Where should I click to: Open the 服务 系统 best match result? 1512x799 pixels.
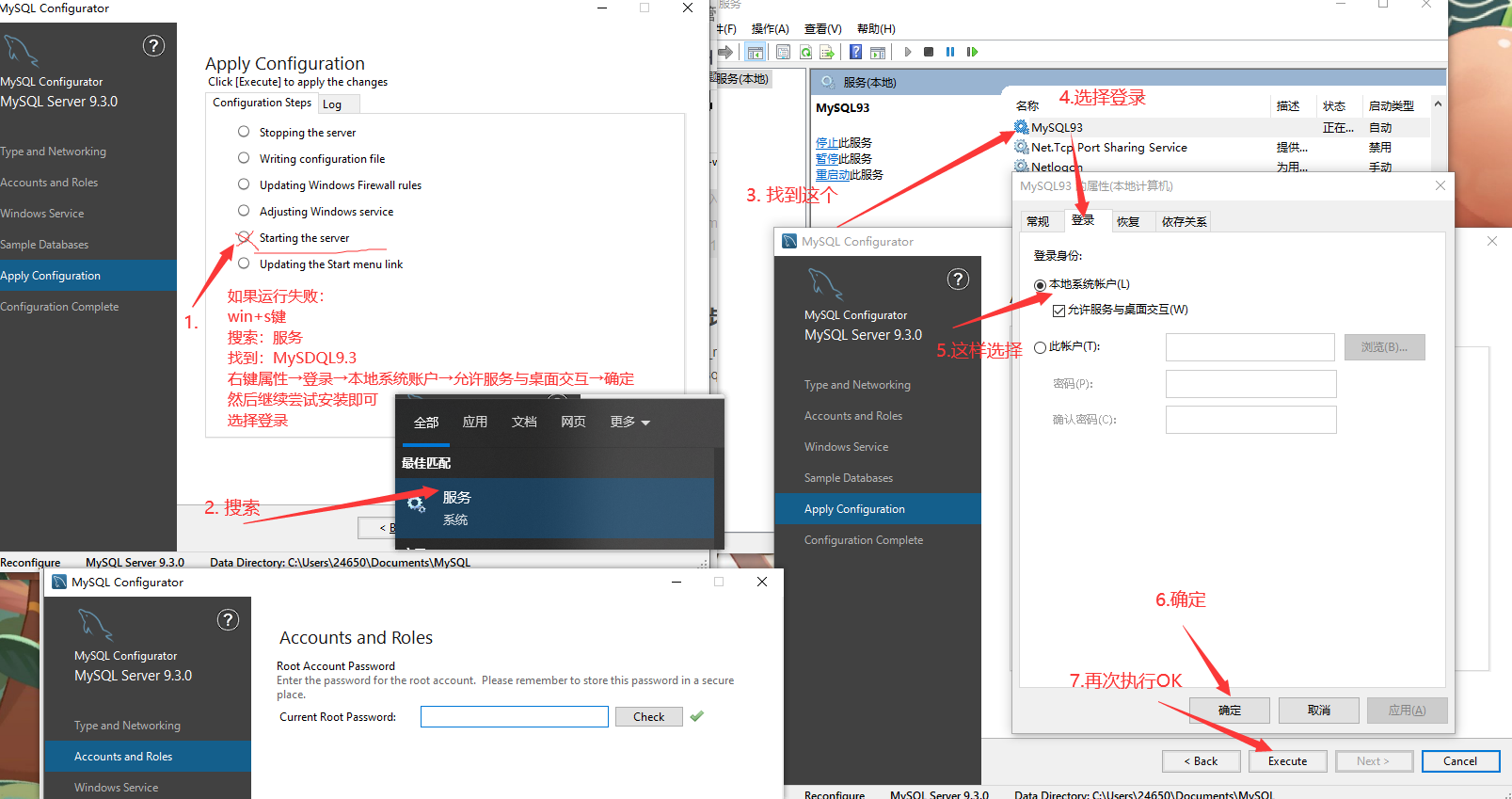(554, 508)
